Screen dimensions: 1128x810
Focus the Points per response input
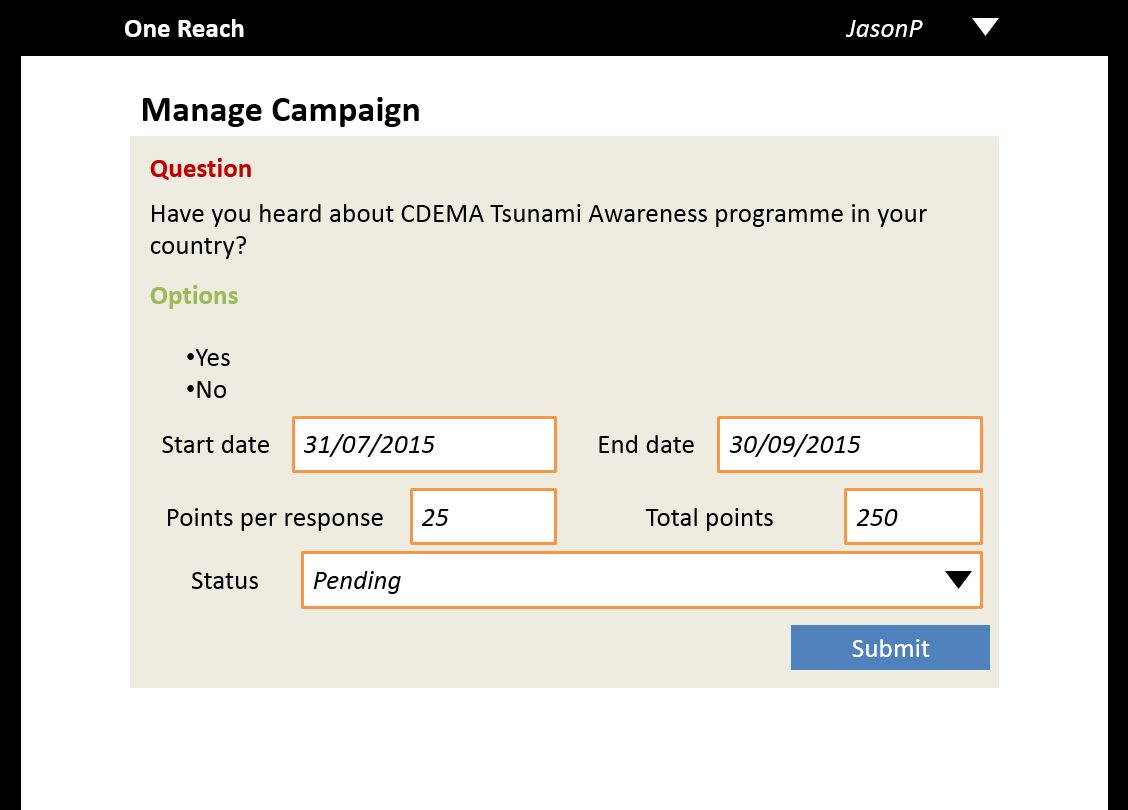click(483, 517)
